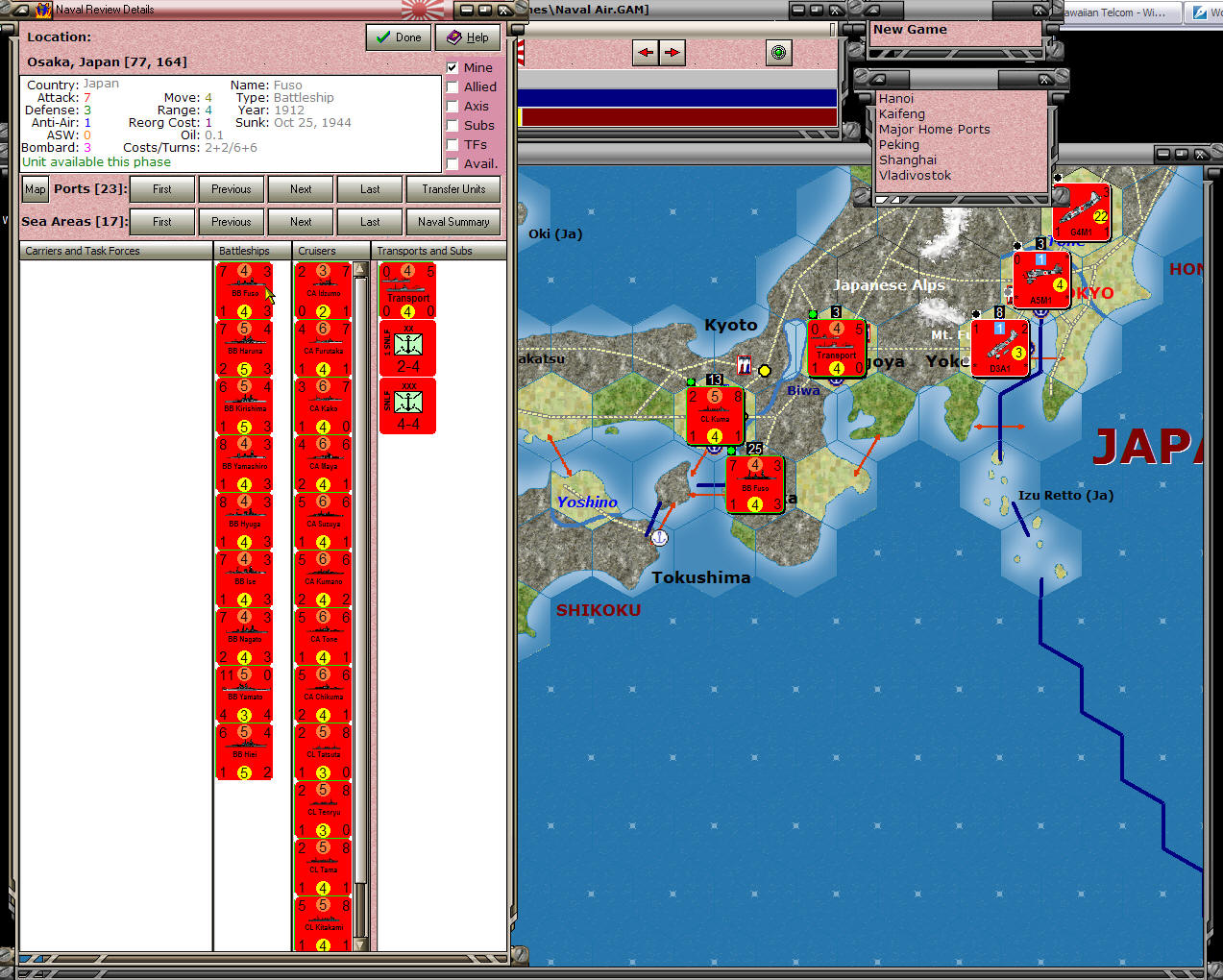1223x980 pixels.
Task: Open the Naval Summary
Action: 453,222
